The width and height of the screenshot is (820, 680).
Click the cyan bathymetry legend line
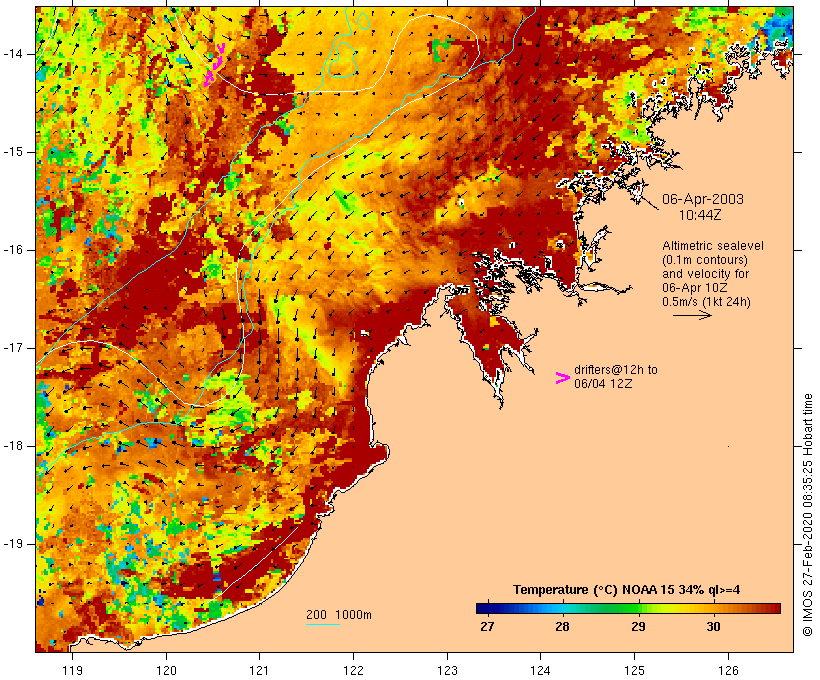tap(323, 624)
